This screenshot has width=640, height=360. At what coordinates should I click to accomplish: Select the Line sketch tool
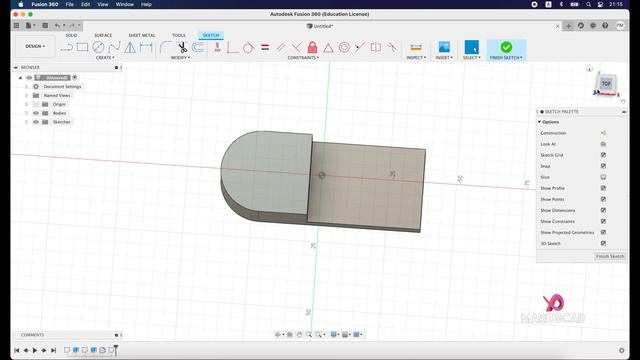click(67, 47)
